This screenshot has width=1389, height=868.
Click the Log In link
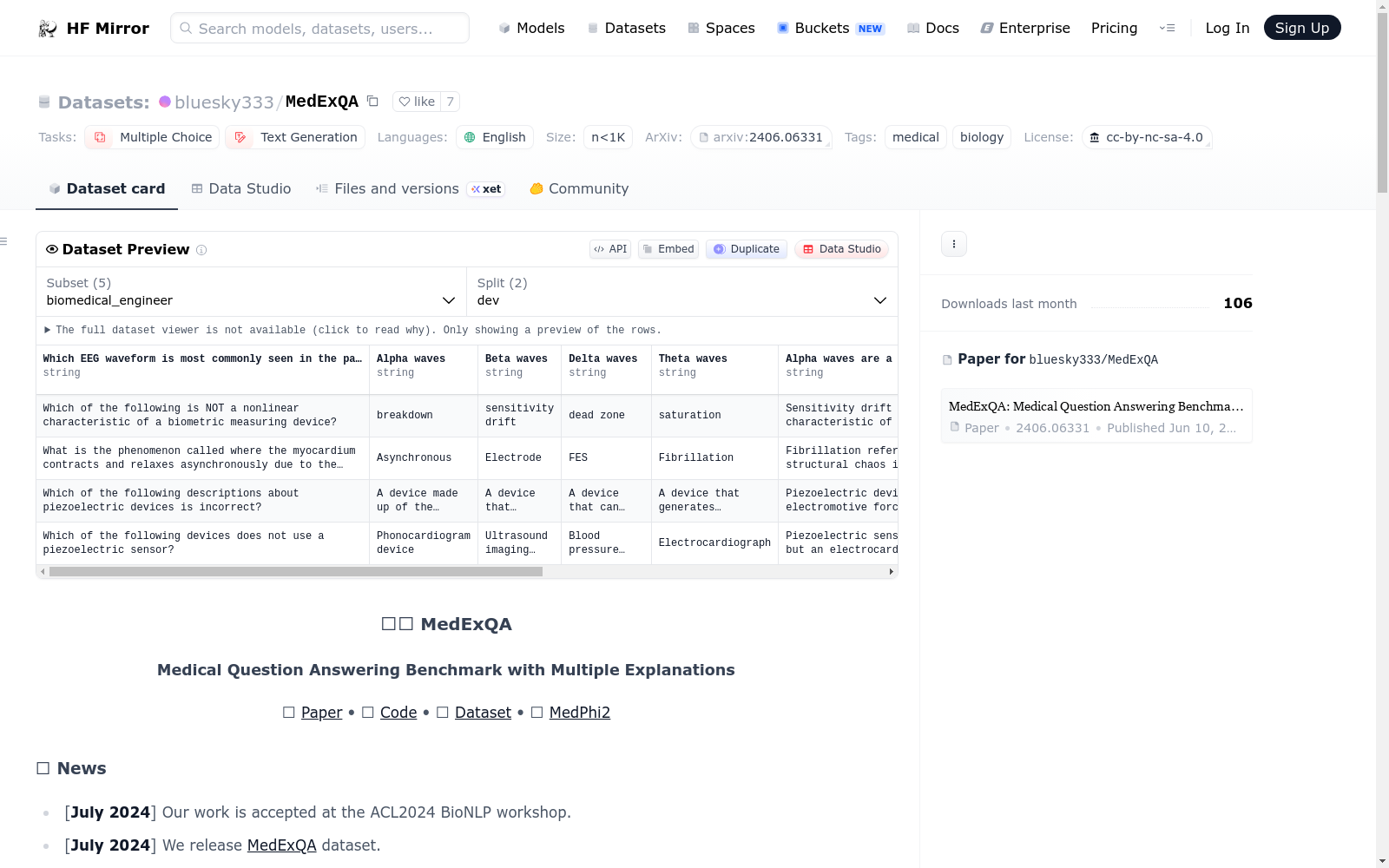click(x=1228, y=28)
